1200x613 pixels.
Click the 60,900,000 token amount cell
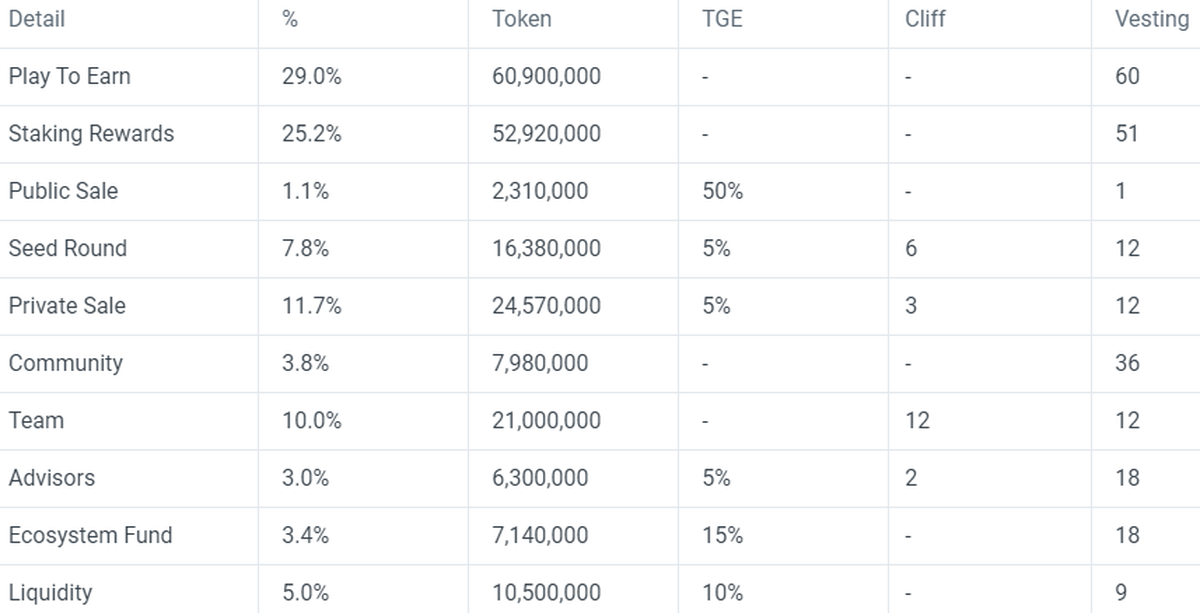pyautogui.click(x=546, y=77)
